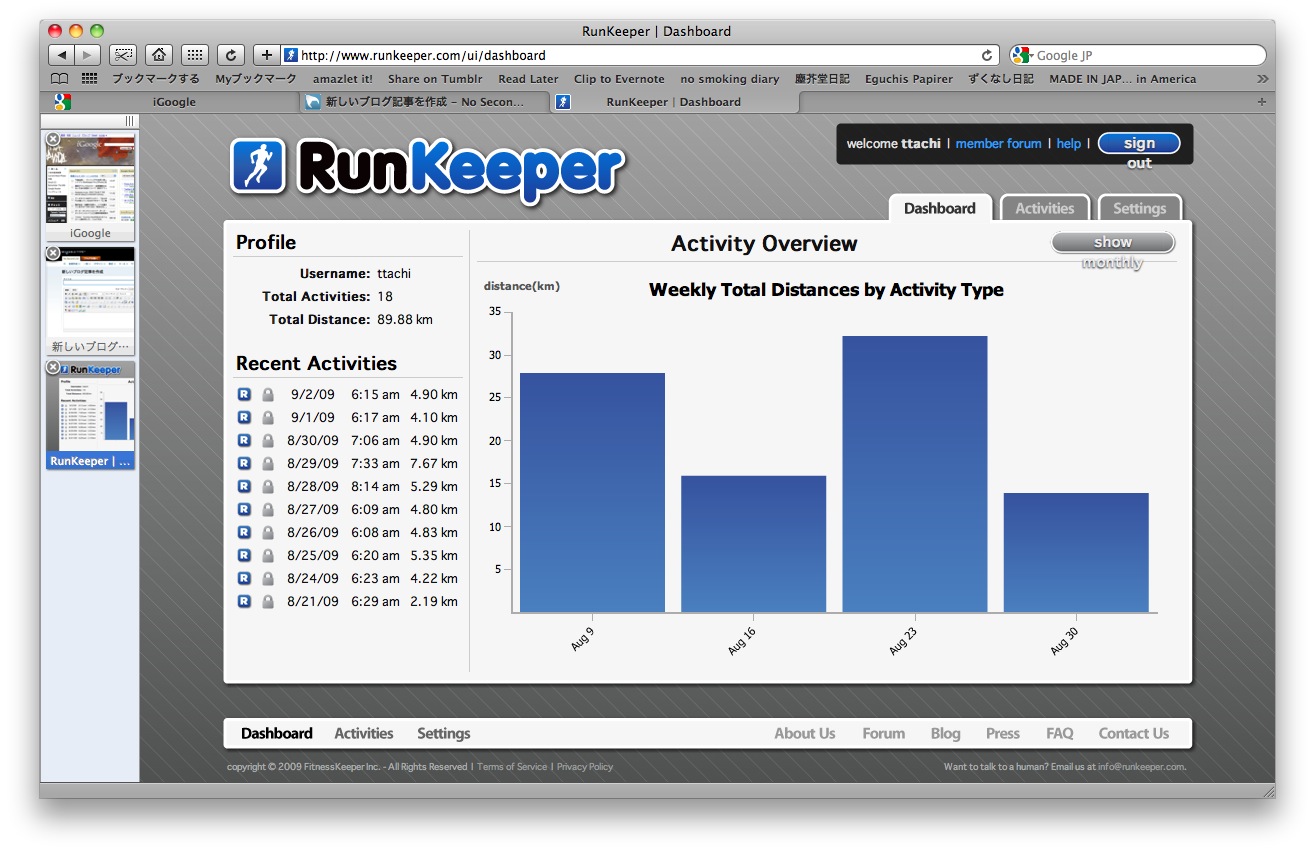Screen dimensions: 1315x858
Task: Click the Activities link in the footer nav
Action: tap(364, 733)
